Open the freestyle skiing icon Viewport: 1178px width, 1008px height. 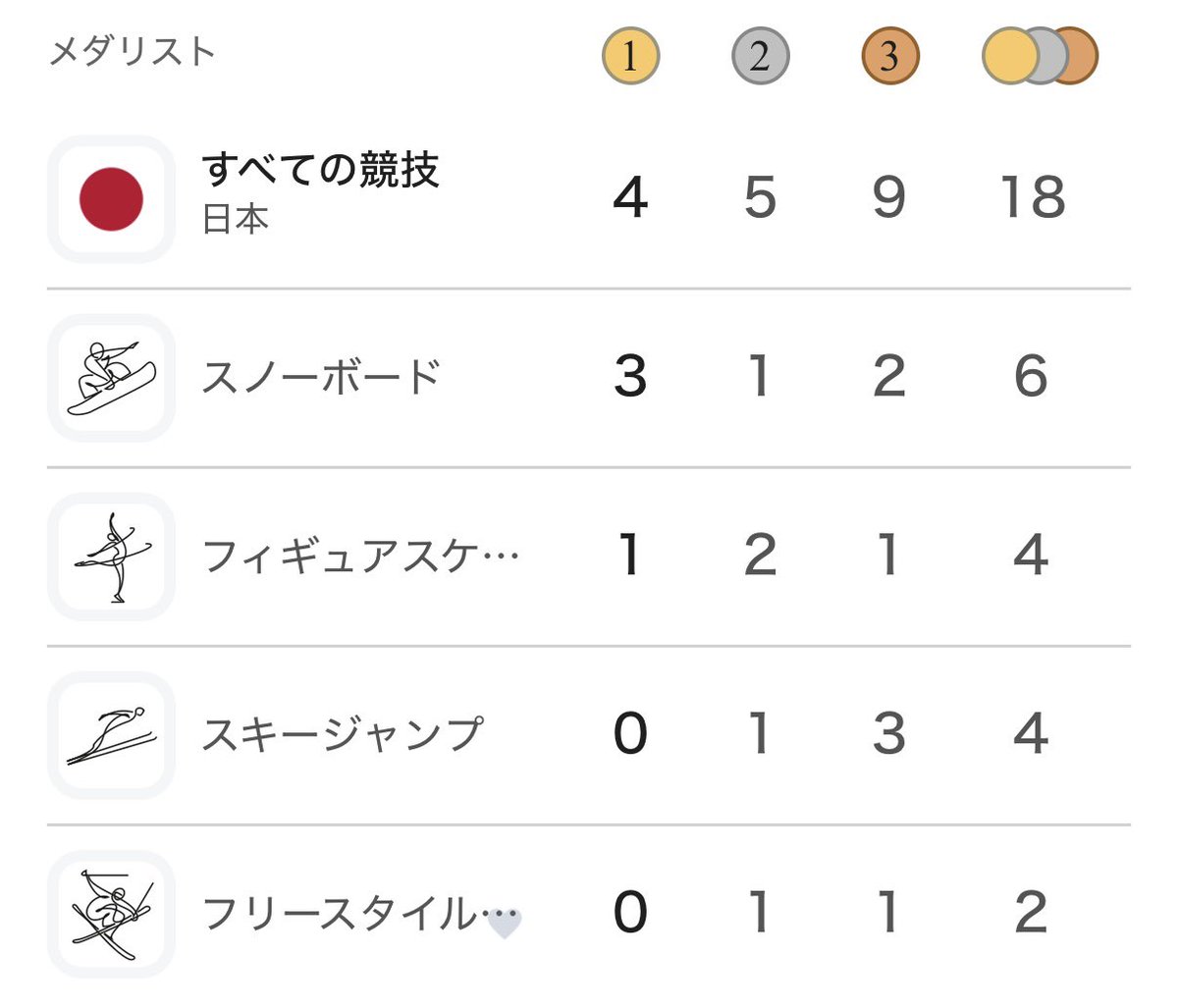pos(111,914)
